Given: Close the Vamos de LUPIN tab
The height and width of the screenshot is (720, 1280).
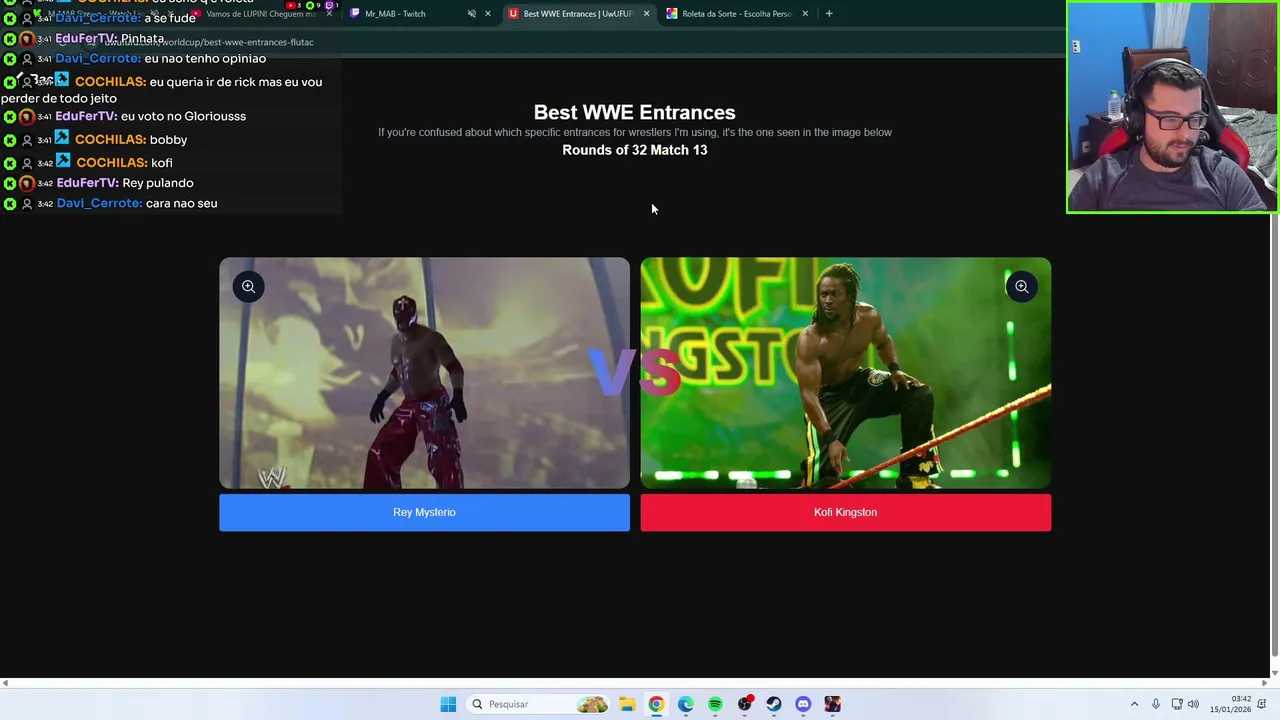Looking at the screenshot, I should [x=329, y=14].
